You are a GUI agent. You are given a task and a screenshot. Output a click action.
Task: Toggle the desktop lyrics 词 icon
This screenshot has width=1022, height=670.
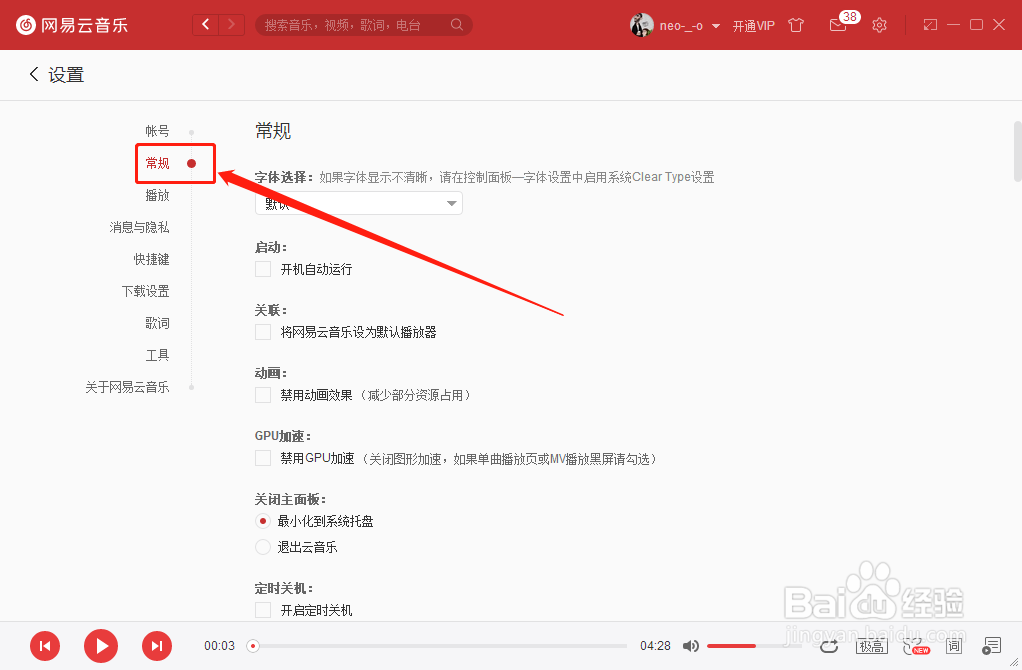(954, 646)
